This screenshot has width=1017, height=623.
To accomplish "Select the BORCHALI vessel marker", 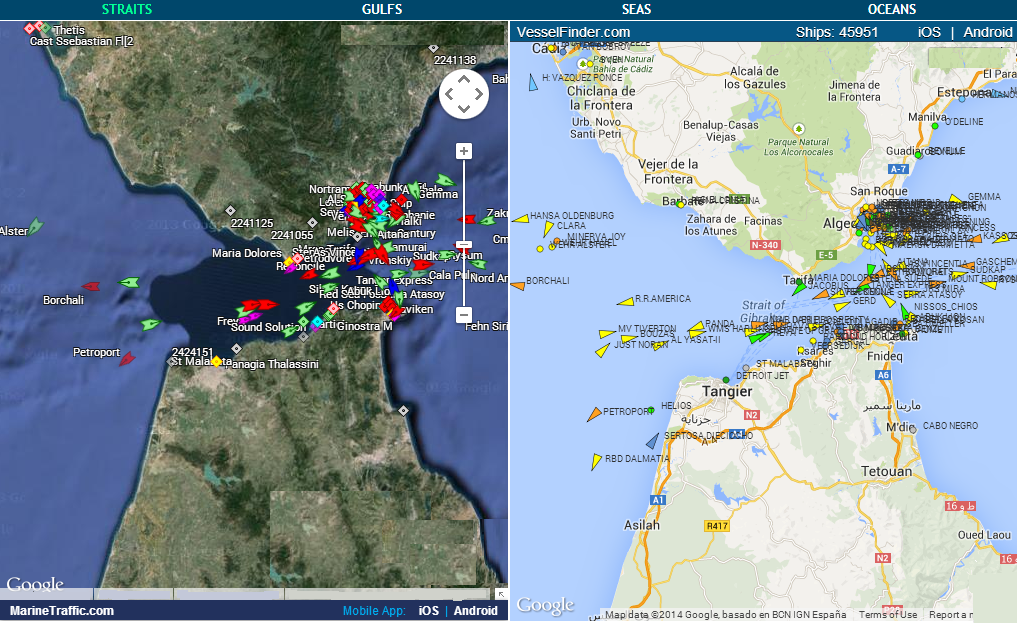I will (x=517, y=285).
